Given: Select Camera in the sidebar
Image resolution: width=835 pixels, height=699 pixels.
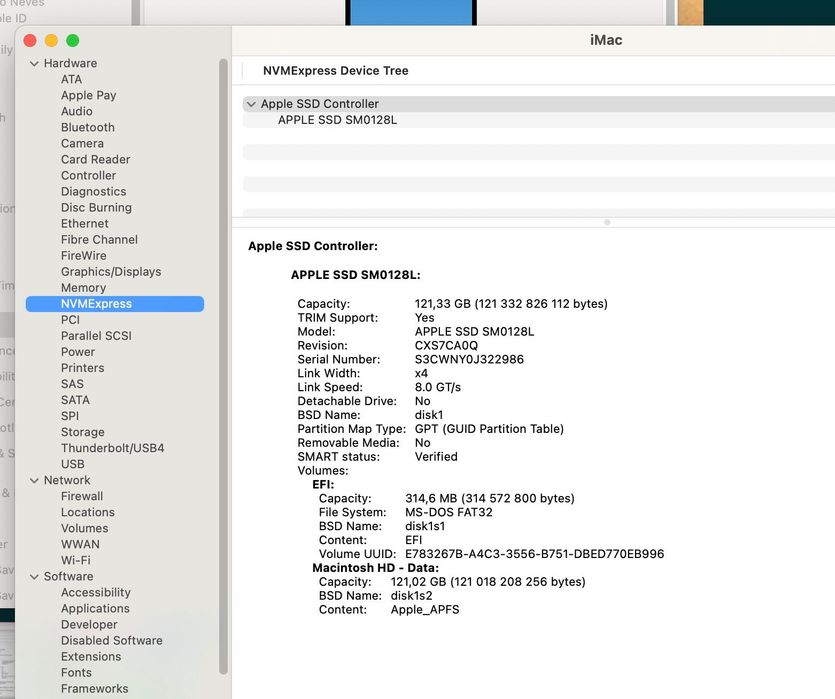Looking at the screenshot, I should click(x=82, y=143).
